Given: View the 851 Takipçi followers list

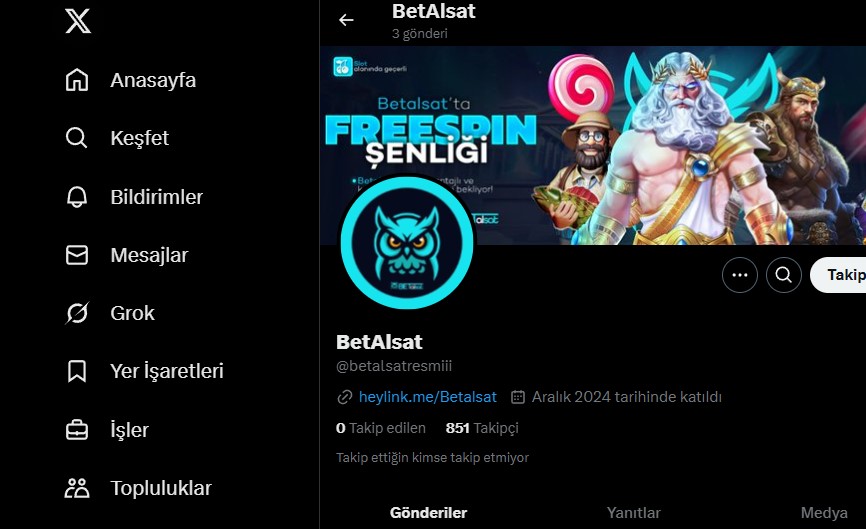Looking at the screenshot, I should click(x=482, y=428).
